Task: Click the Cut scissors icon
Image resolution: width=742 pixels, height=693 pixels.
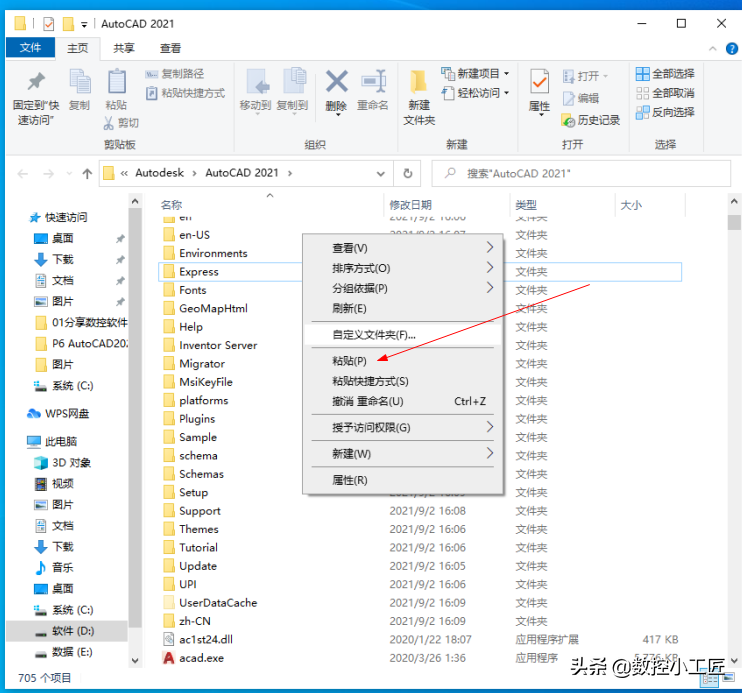Action: (x=109, y=123)
